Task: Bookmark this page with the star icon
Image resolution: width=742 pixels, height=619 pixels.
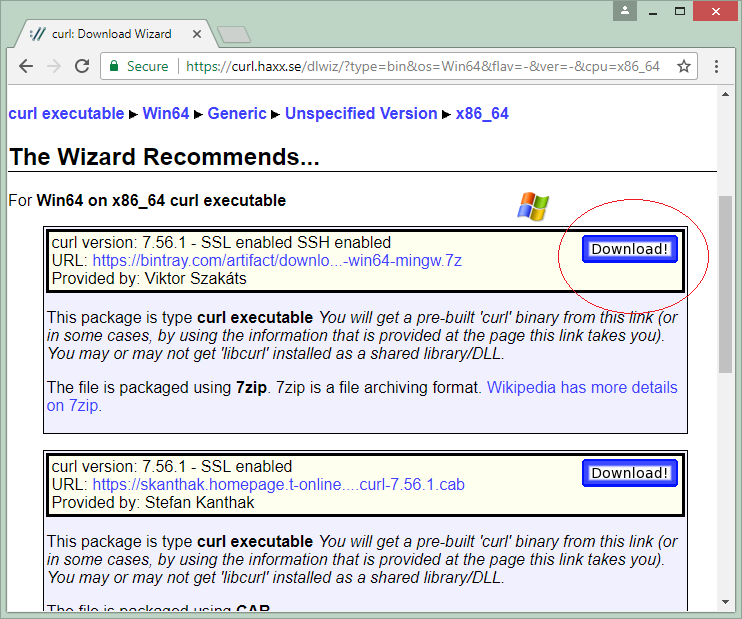Action: click(x=683, y=66)
